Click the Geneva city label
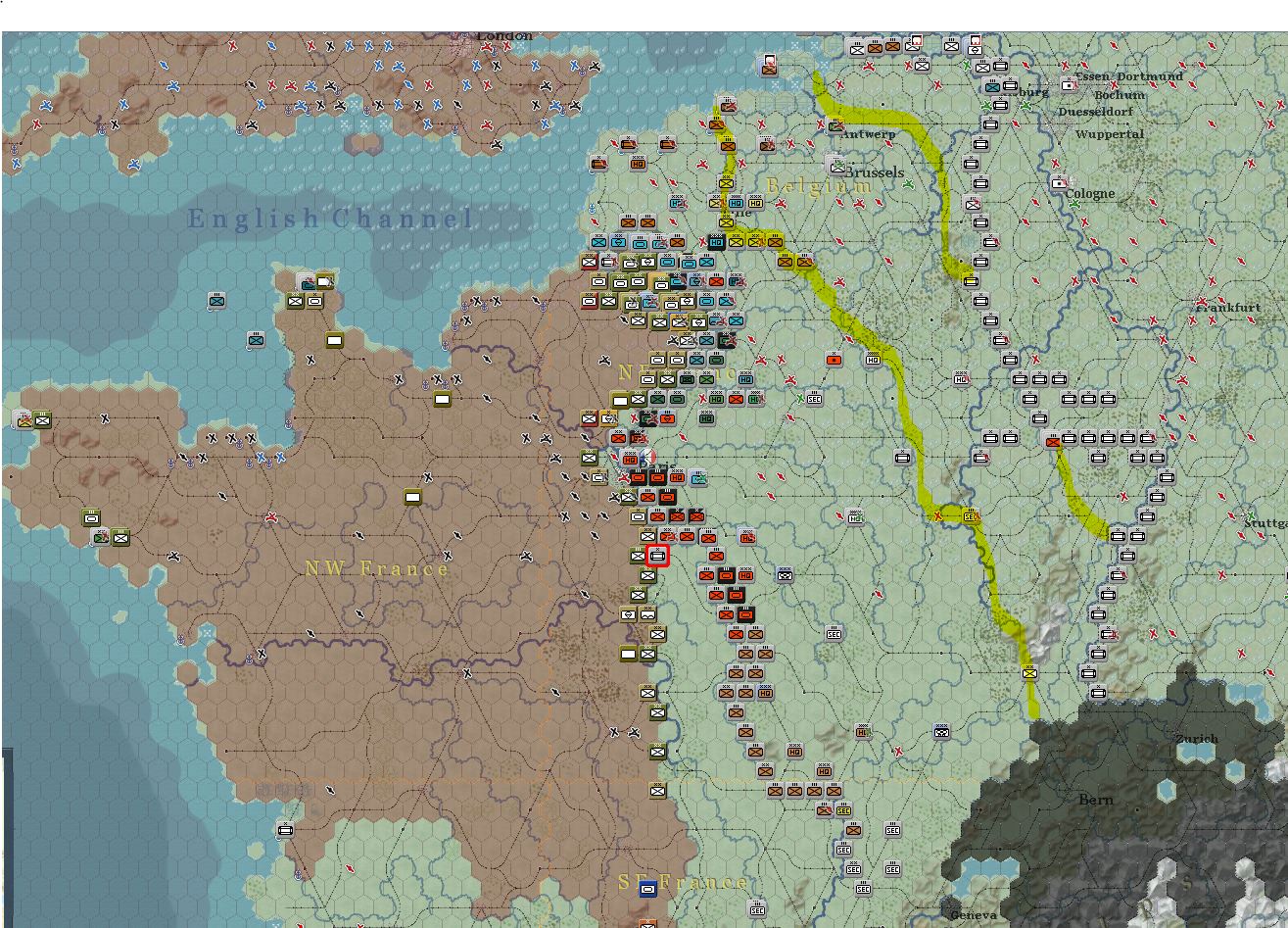The image size is (1288, 928). (974, 915)
